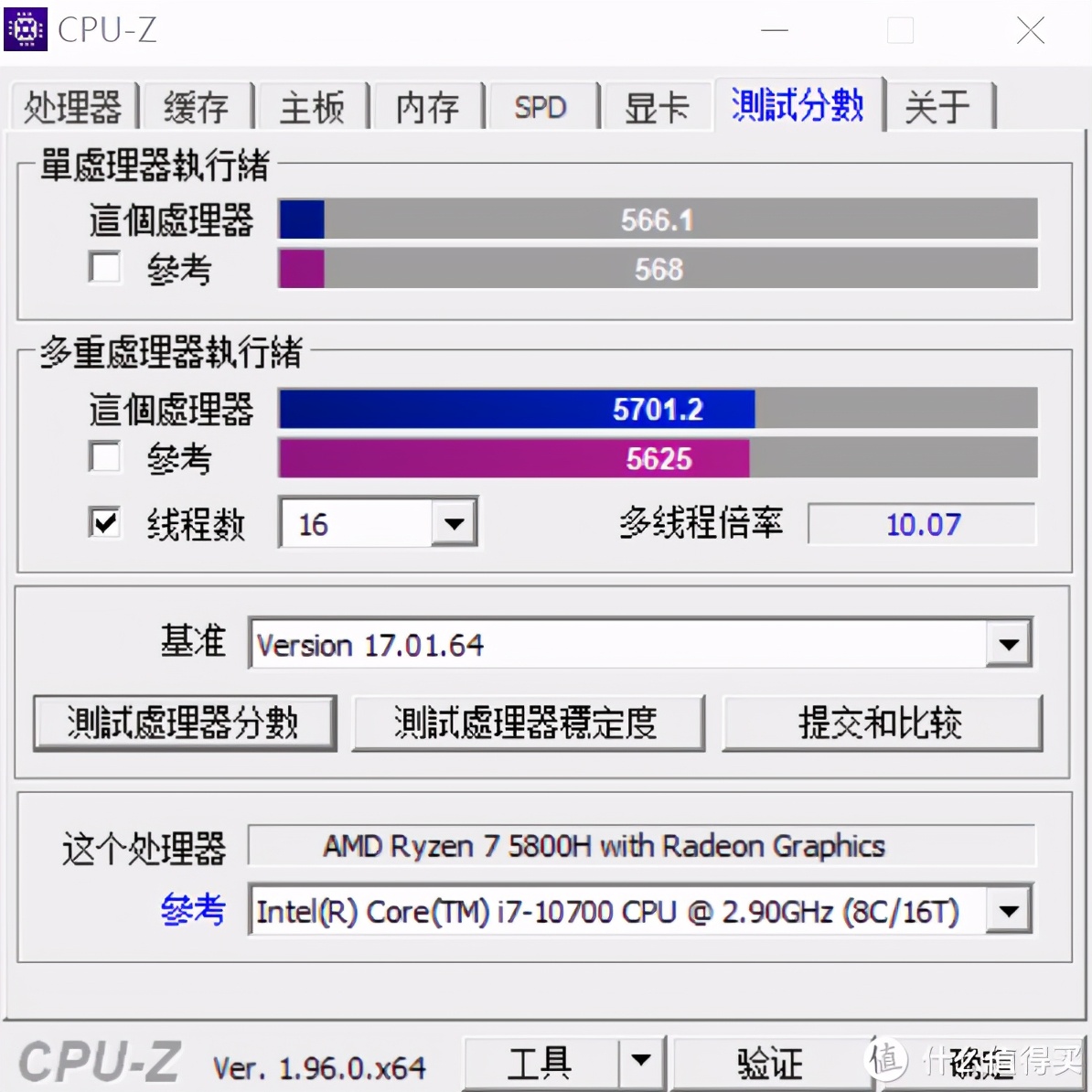Switch to the 处理器 tab
This screenshot has width=1092, height=1092.
click(x=73, y=106)
